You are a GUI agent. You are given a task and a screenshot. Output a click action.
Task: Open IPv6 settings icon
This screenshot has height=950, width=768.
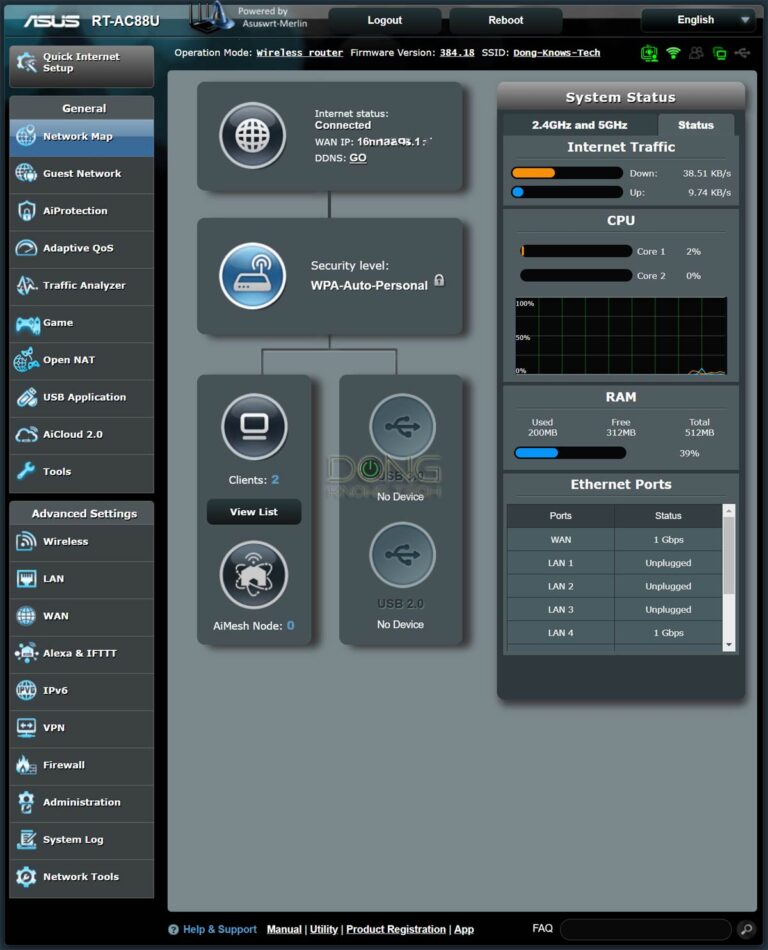[26, 690]
